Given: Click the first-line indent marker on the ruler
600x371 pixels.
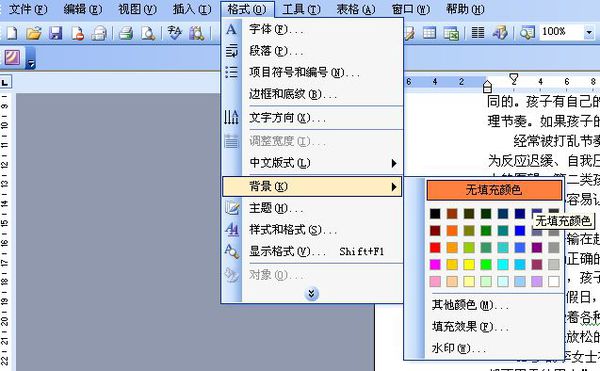Looking at the screenshot, I should (514, 79).
